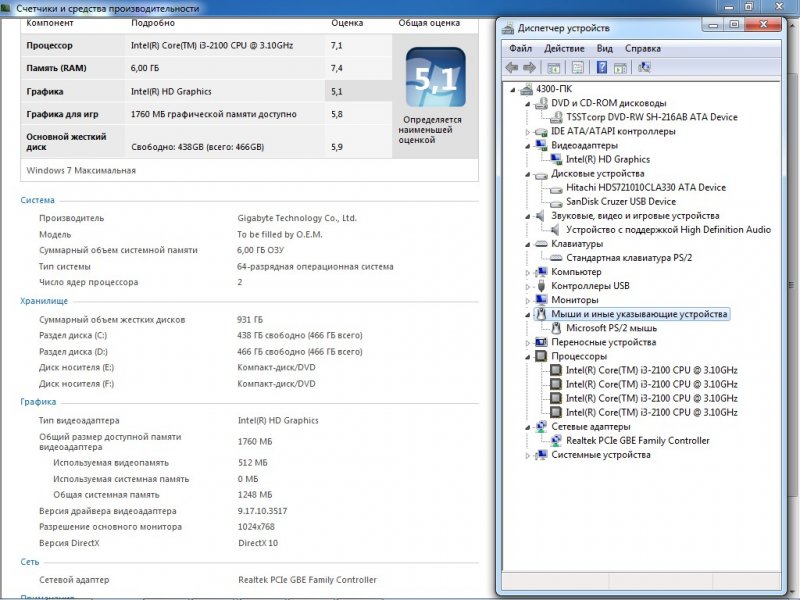Image resolution: width=800 pixels, height=600 pixels.
Task: Click the blue Help question mark icon
Action: [x=603, y=67]
